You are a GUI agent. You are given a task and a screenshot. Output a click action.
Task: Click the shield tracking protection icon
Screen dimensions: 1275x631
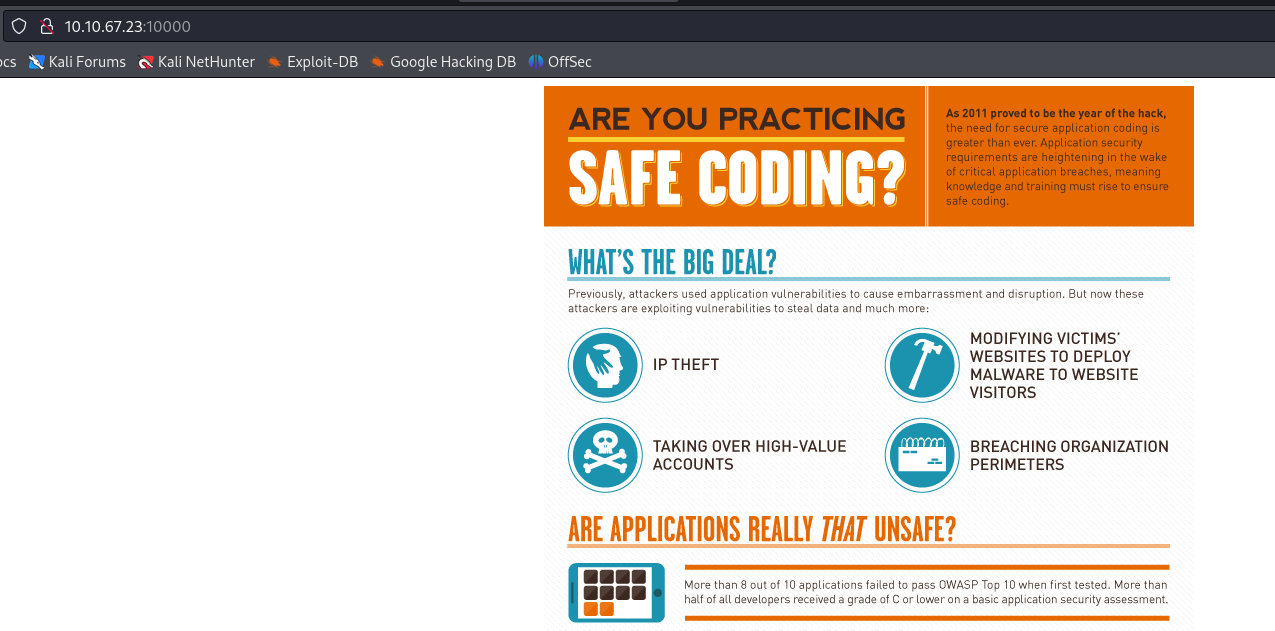[x=19, y=27]
